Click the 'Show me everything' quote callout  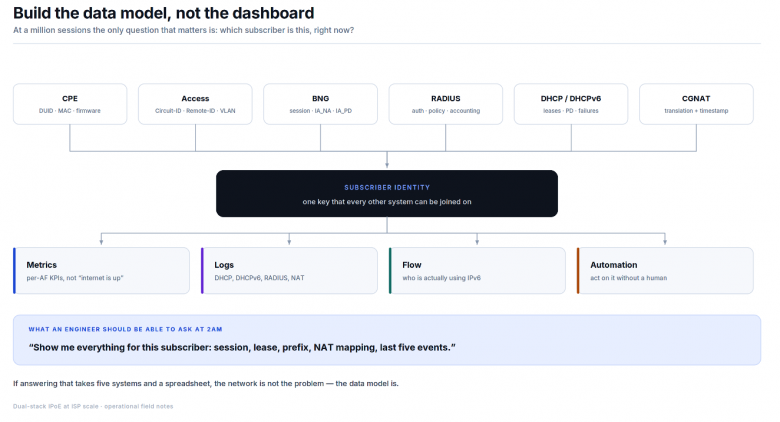(x=387, y=340)
